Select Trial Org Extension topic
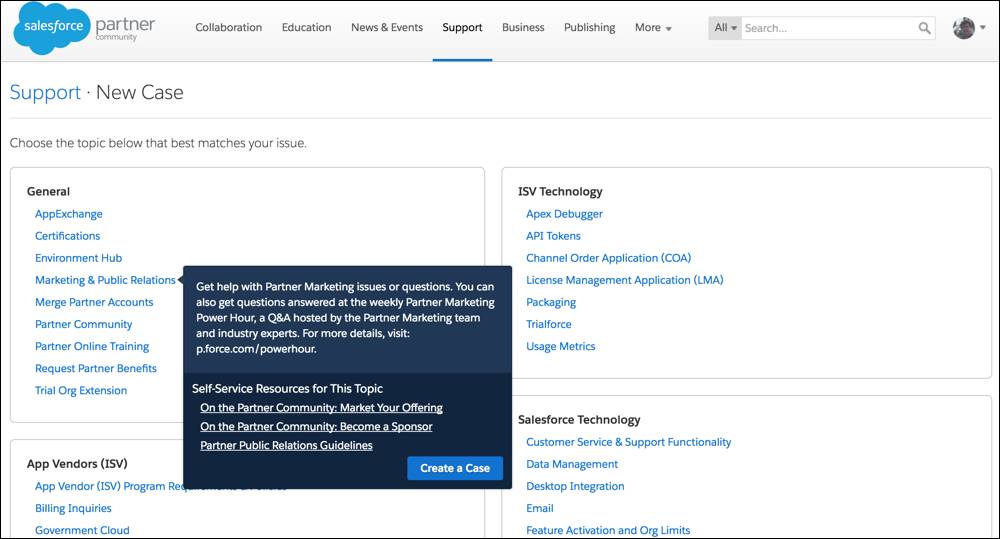Screen dimensions: 1000x539 click(81, 390)
